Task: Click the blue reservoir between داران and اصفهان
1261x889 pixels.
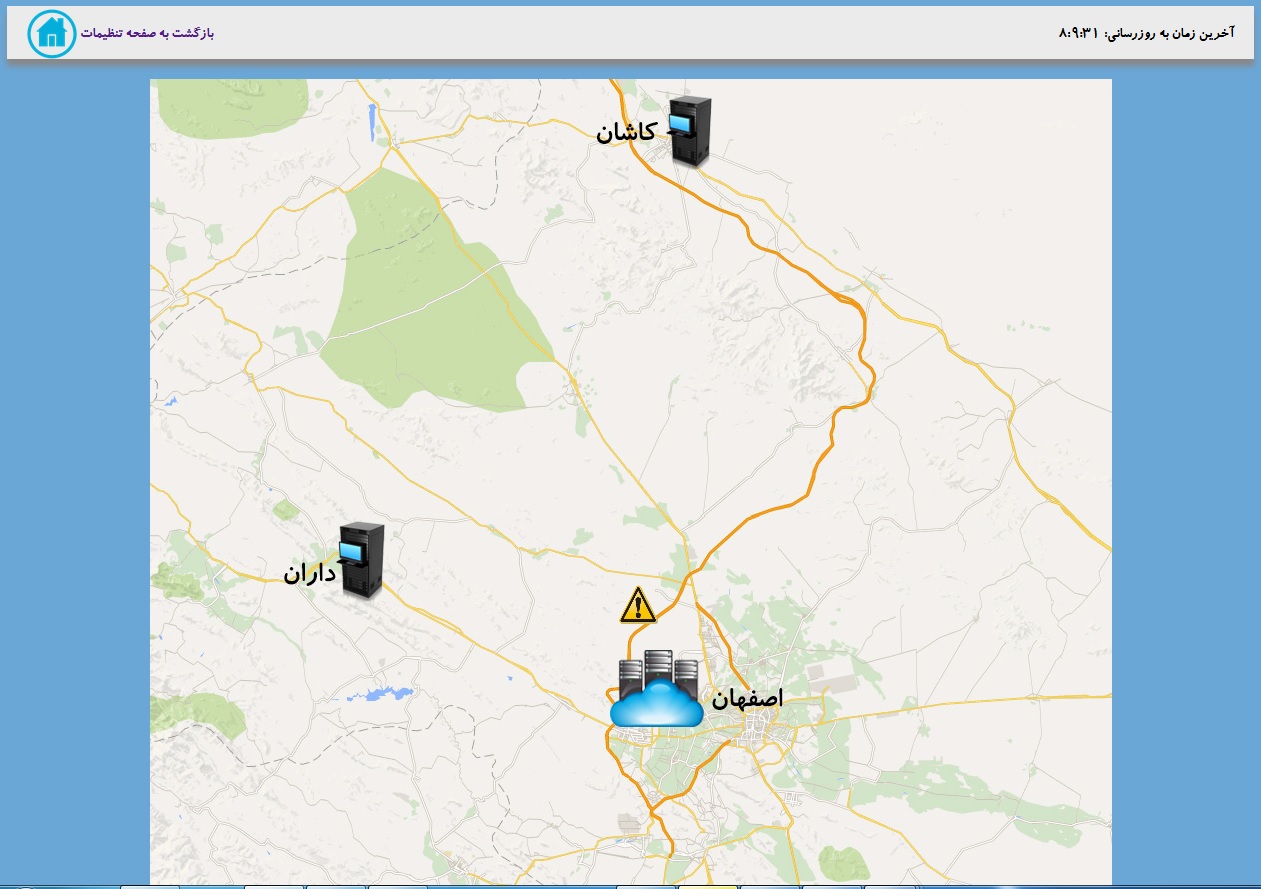Action: click(x=378, y=693)
